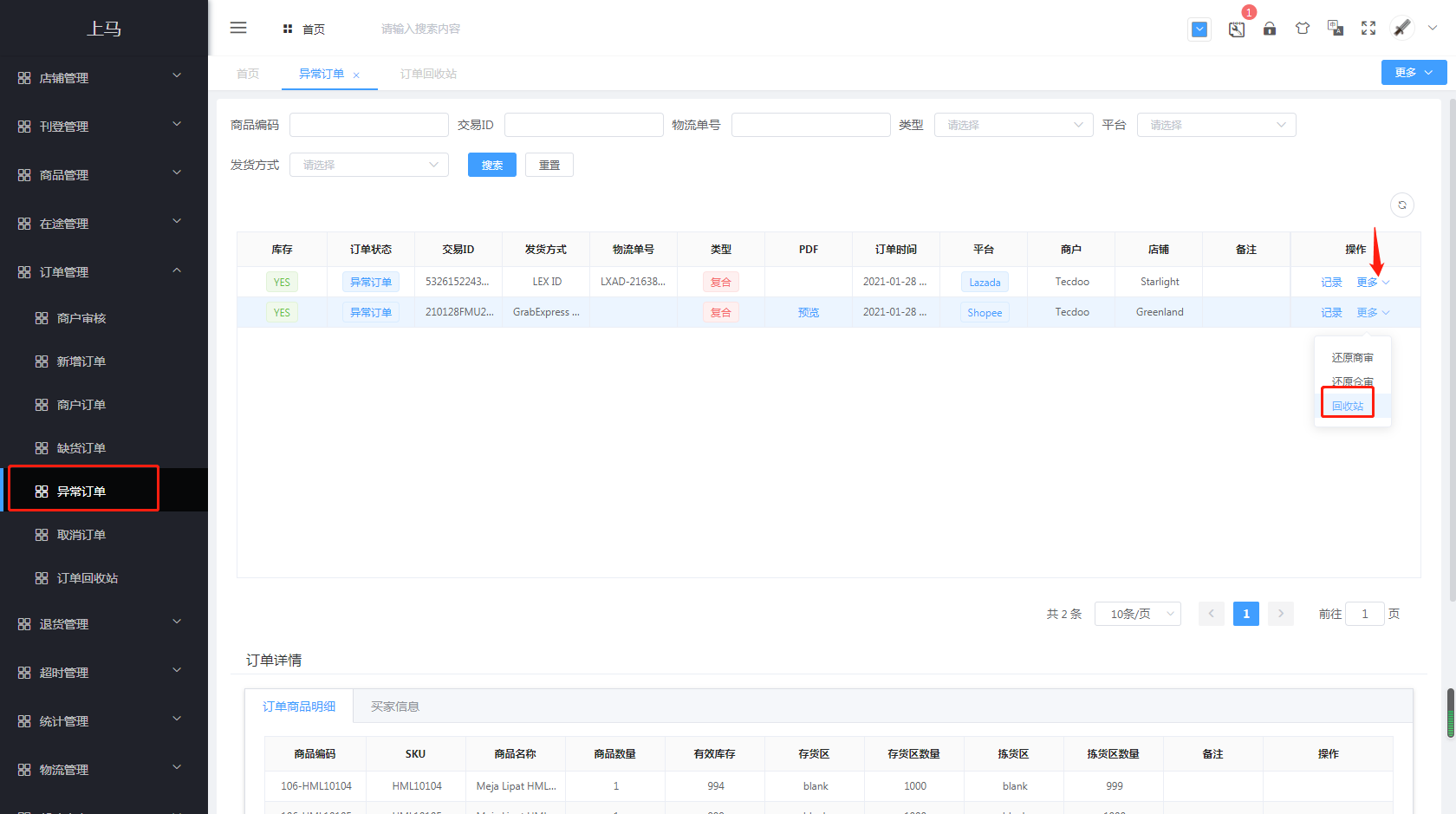Viewport: 1456px width, 814px height.
Task: Click the grid icon beside 取消订单
Action: pos(42,535)
